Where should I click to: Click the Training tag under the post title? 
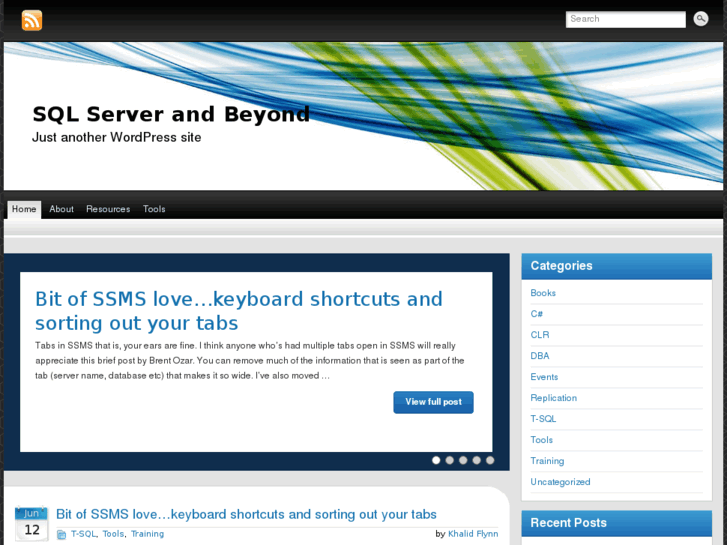coord(147,534)
